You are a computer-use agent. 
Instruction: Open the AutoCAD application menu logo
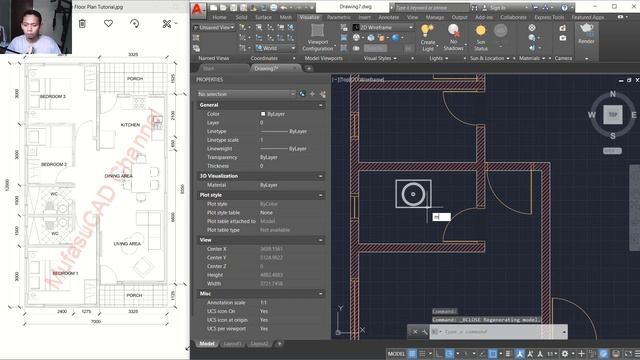(198, 9)
